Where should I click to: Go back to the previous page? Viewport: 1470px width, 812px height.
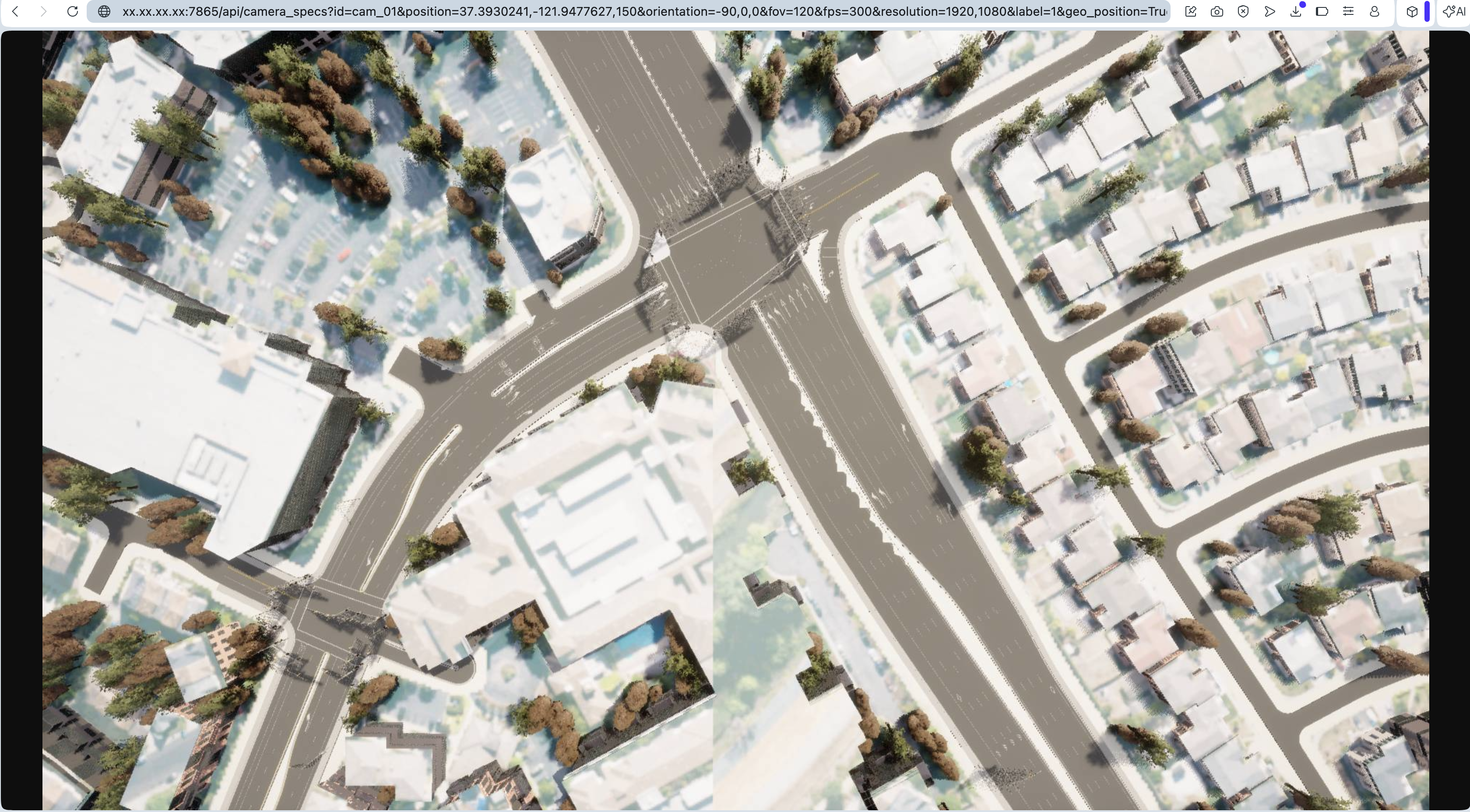(16, 11)
